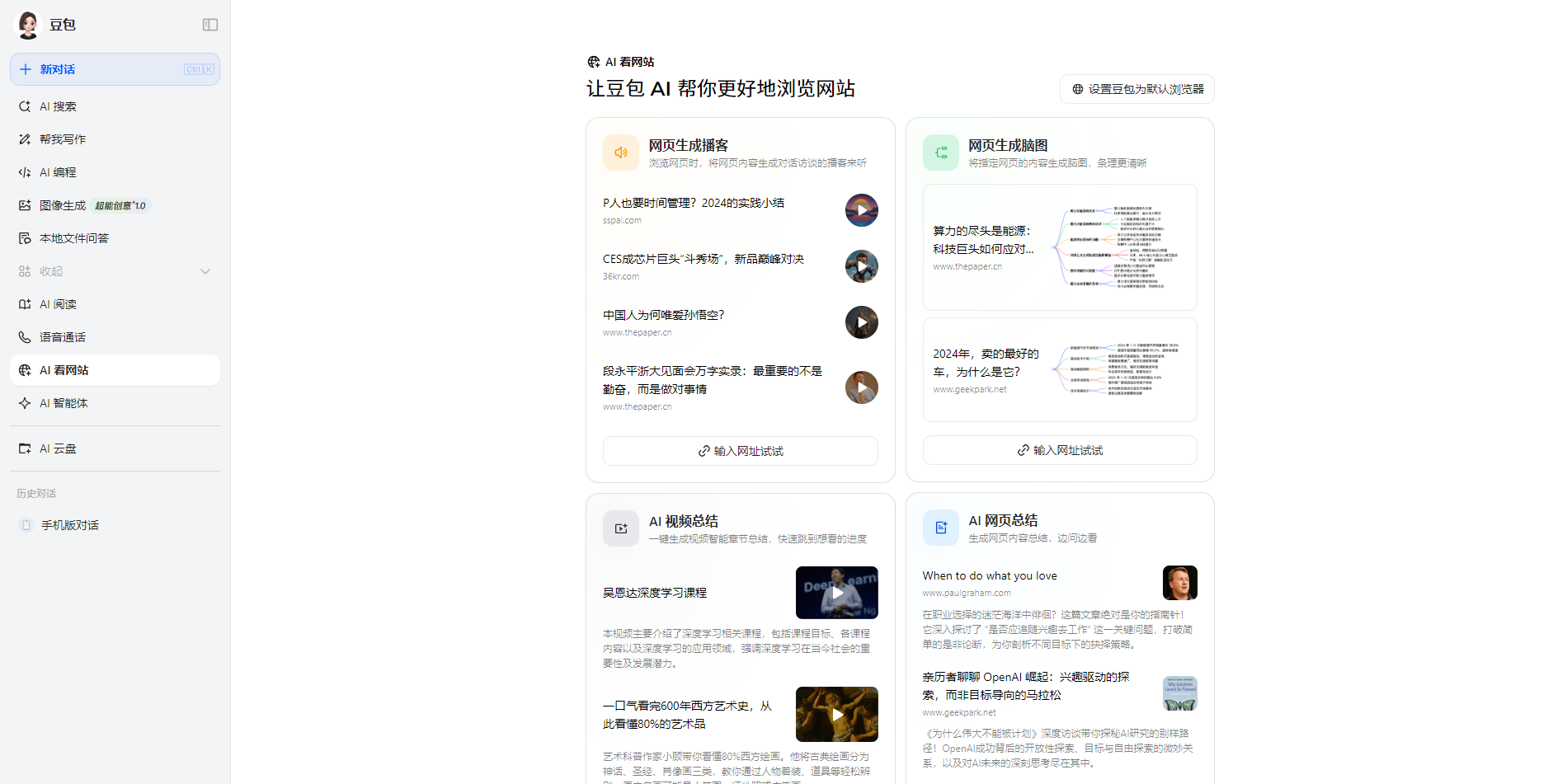Open 中国人为何唯爱孙悟空 article title
Image resolution: width=1567 pixels, height=784 pixels.
664,315
